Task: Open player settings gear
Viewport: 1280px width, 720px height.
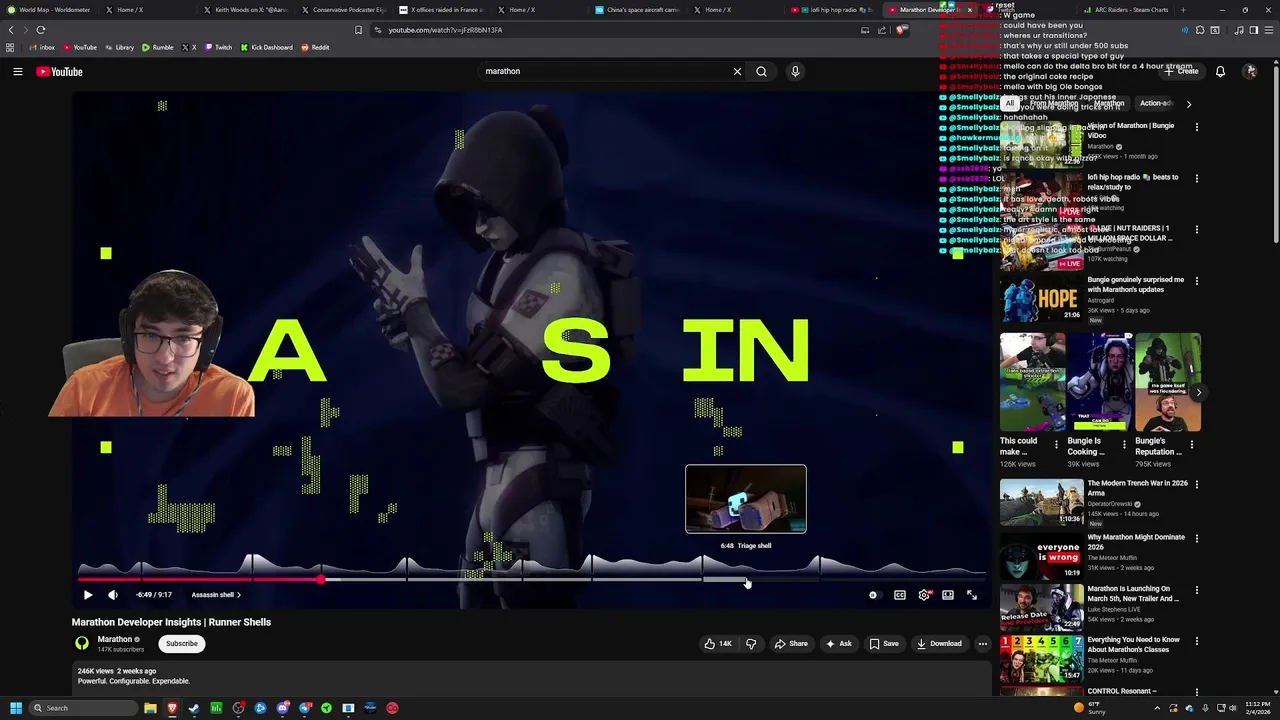Action: pyautogui.click(x=924, y=595)
